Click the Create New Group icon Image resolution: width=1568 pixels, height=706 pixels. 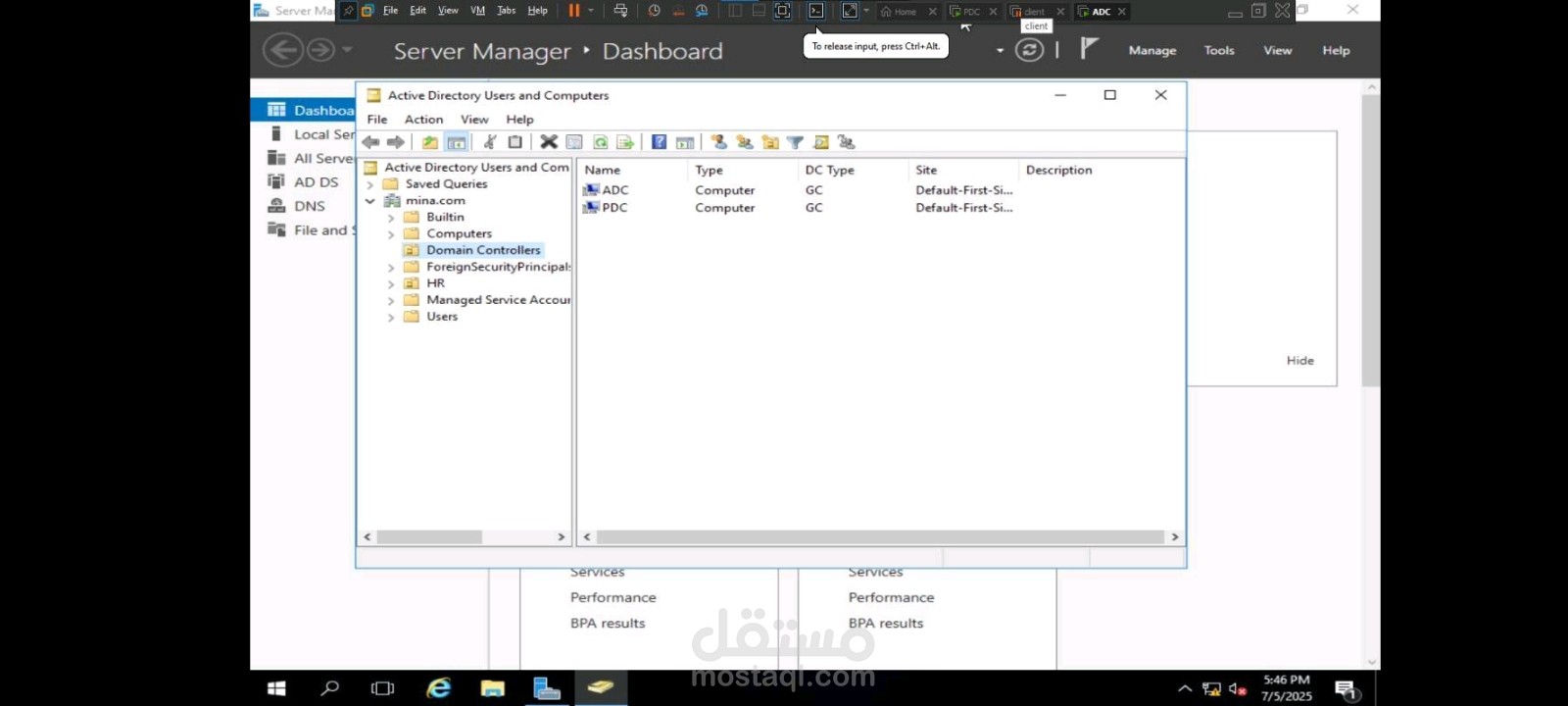pyautogui.click(x=745, y=142)
